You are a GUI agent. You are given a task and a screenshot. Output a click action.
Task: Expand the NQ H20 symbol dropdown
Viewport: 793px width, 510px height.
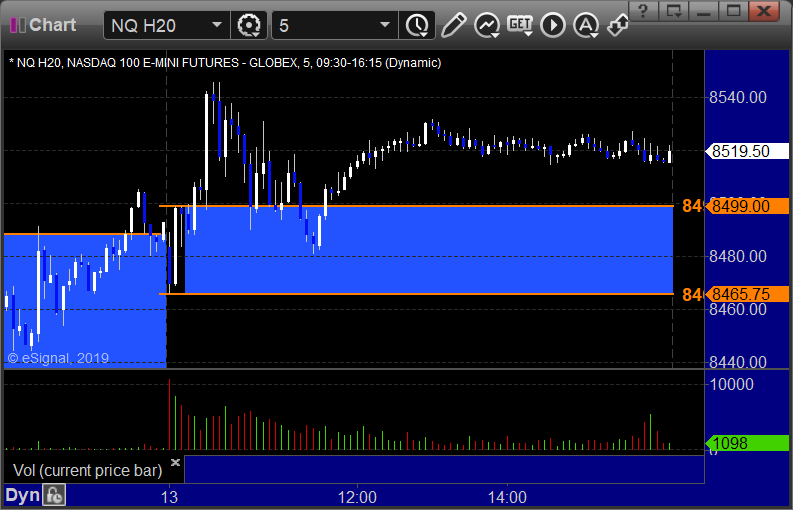point(217,25)
